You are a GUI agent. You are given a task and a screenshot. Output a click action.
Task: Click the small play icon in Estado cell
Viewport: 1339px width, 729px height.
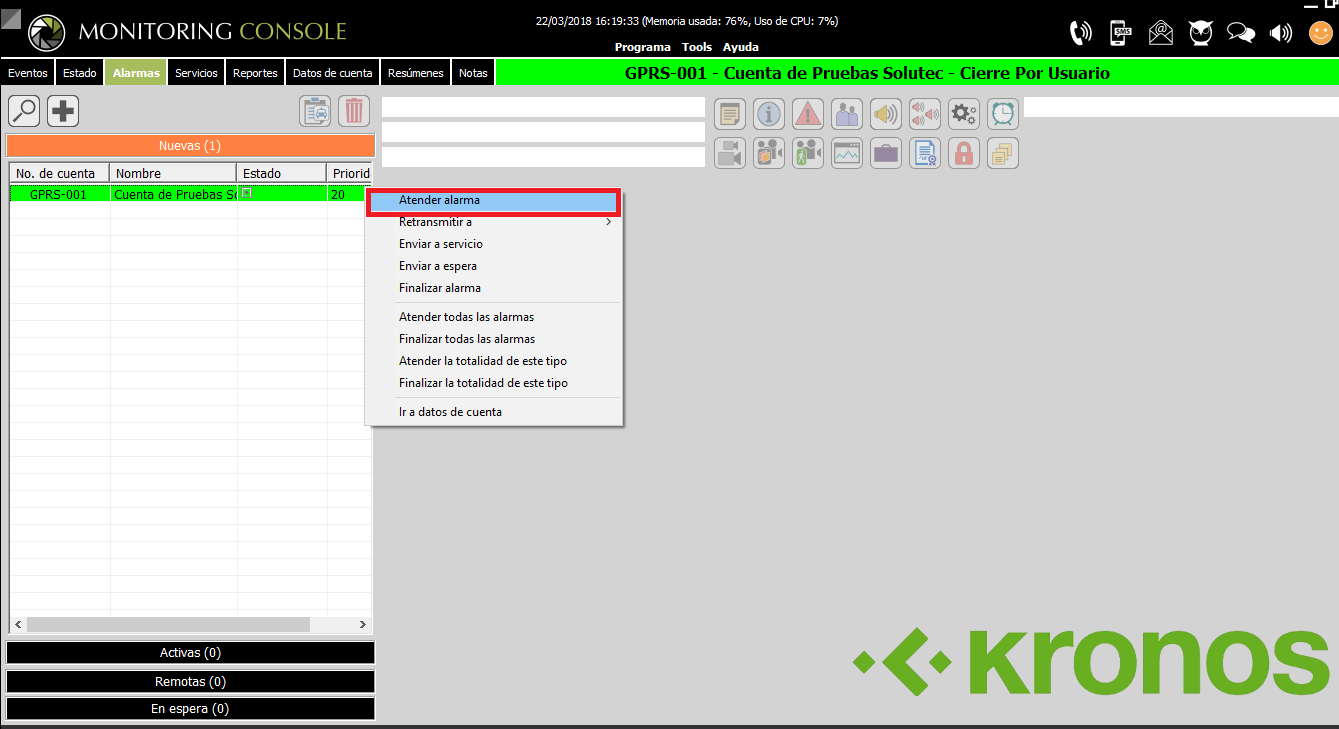pos(247,193)
